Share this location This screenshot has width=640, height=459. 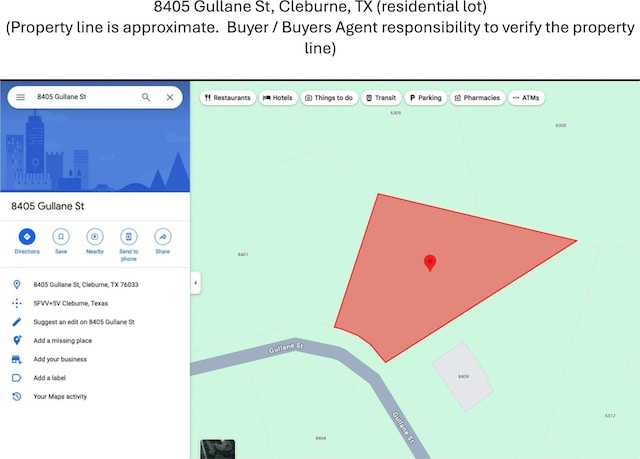[x=162, y=241]
